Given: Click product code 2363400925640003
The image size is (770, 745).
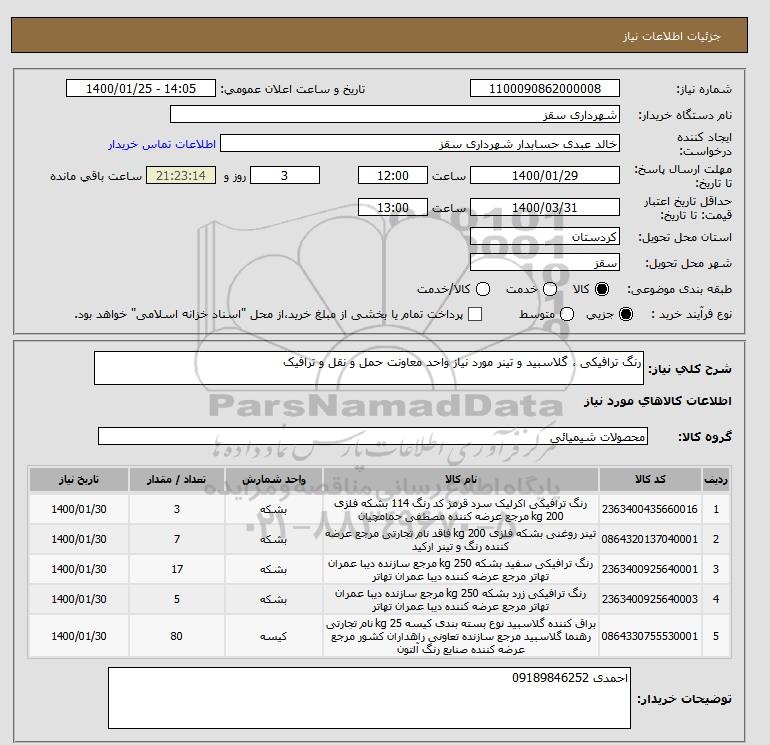Looking at the screenshot, I should (650, 599).
